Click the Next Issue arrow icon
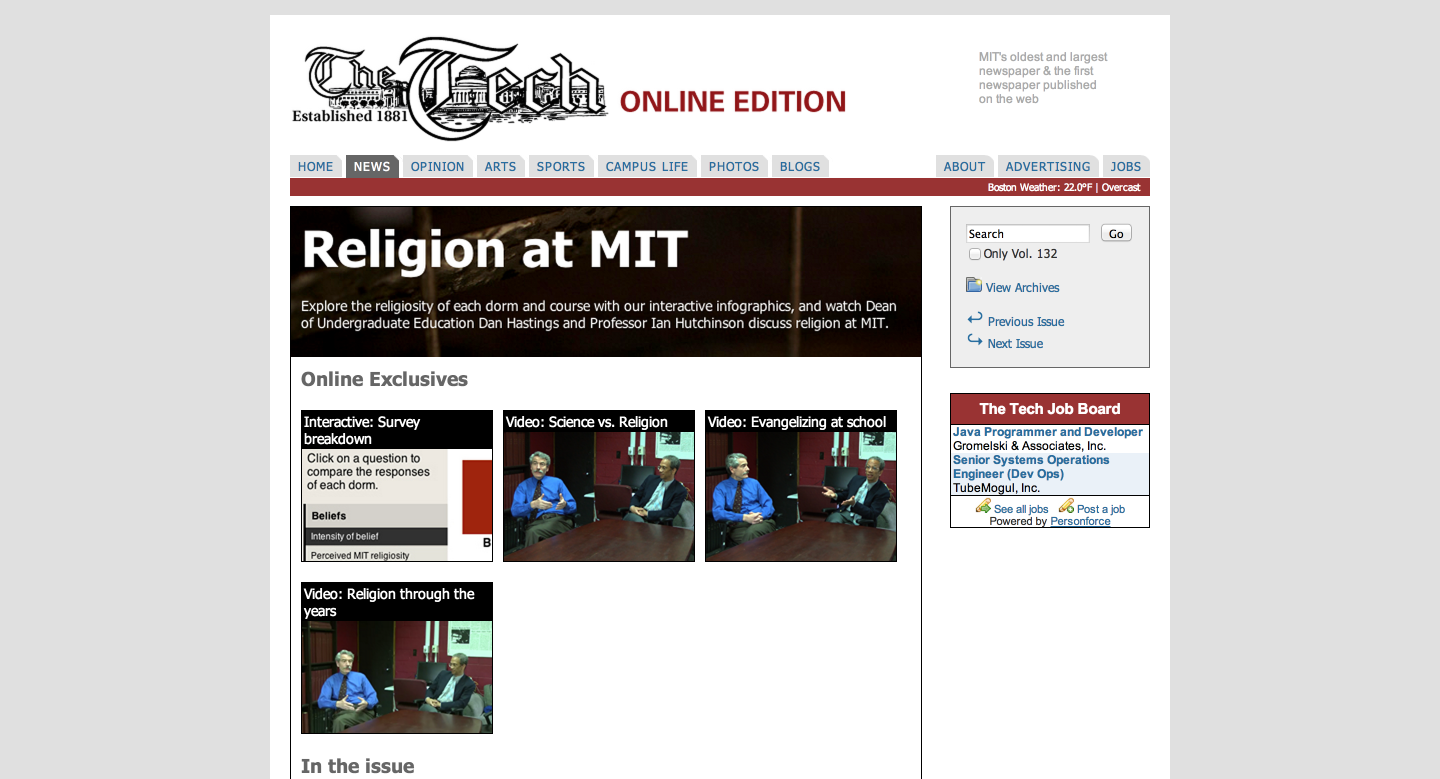The height and width of the screenshot is (779, 1440). [x=975, y=342]
